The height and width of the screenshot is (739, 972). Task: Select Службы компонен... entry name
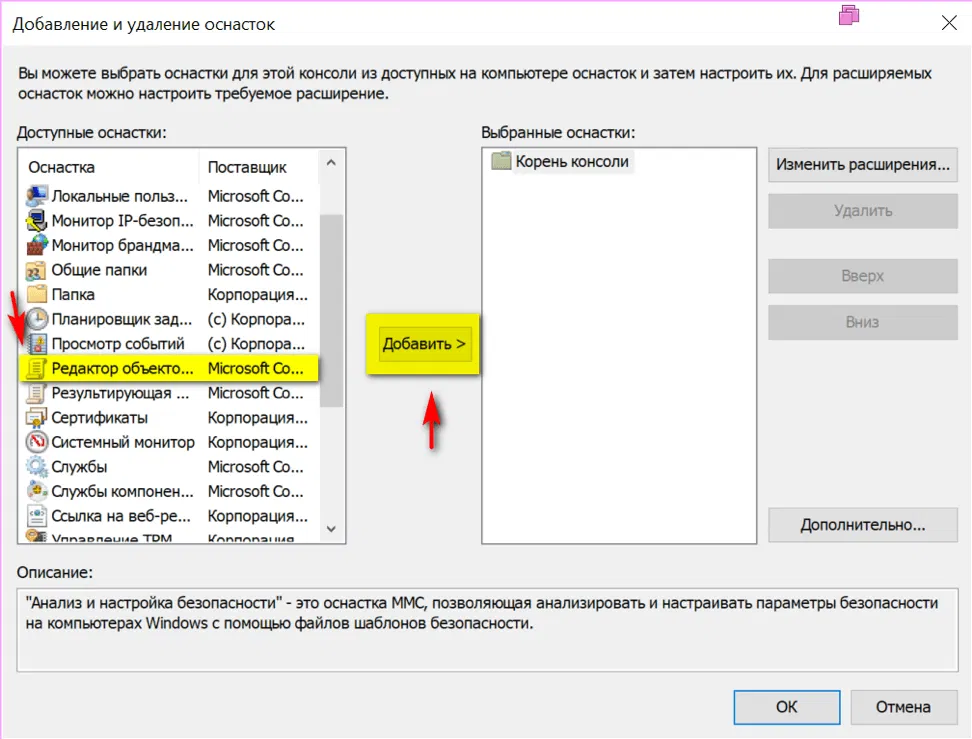[123, 492]
